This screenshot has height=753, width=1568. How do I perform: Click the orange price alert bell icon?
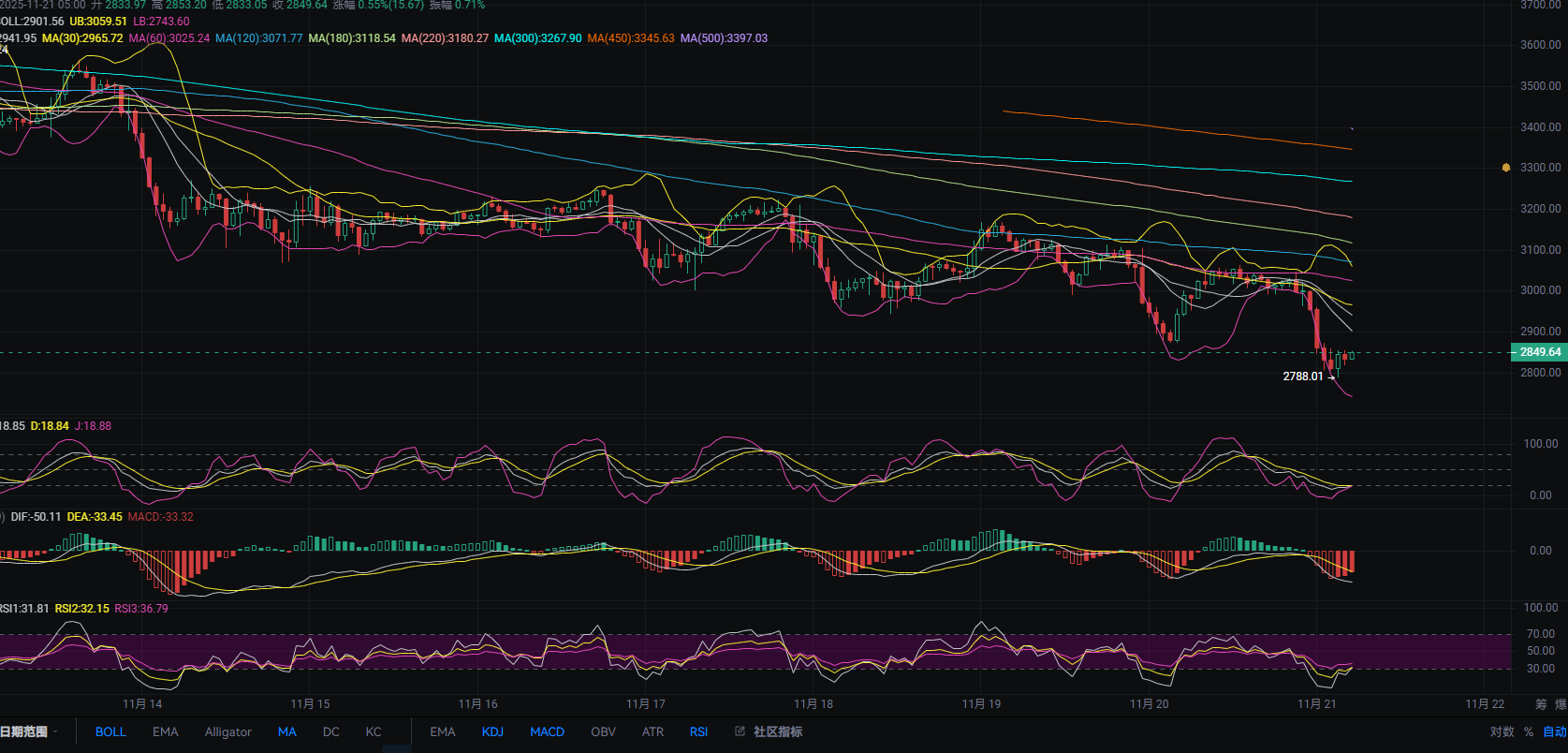(x=1506, y=168)
